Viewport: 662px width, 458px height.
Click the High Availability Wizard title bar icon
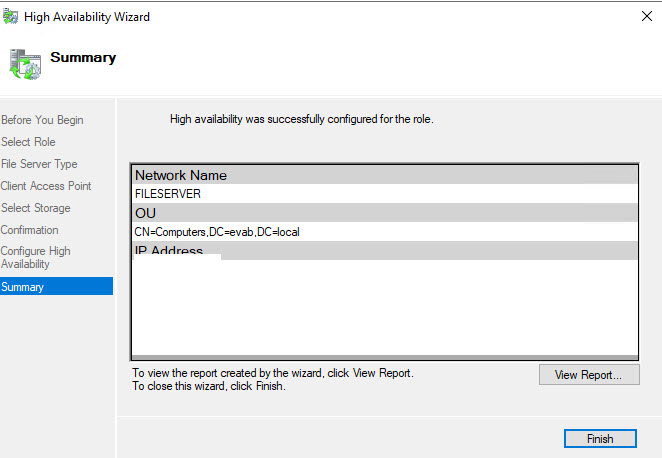click(11, 17)
